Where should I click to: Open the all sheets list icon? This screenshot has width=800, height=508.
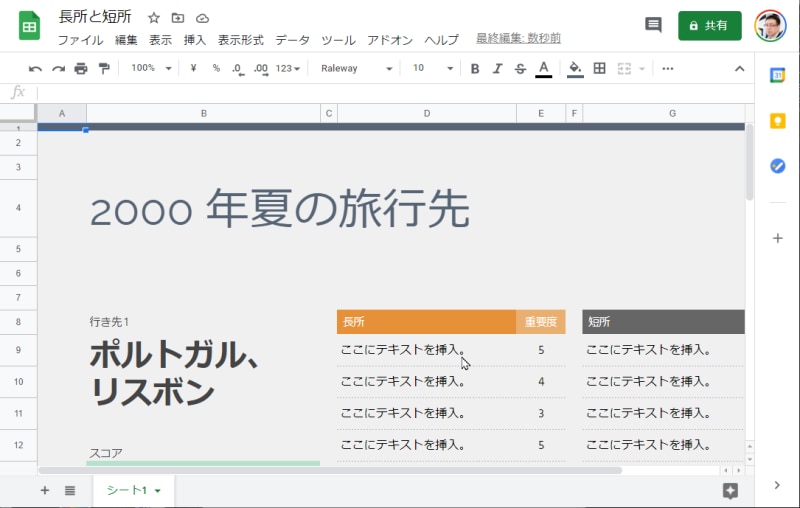70,491
